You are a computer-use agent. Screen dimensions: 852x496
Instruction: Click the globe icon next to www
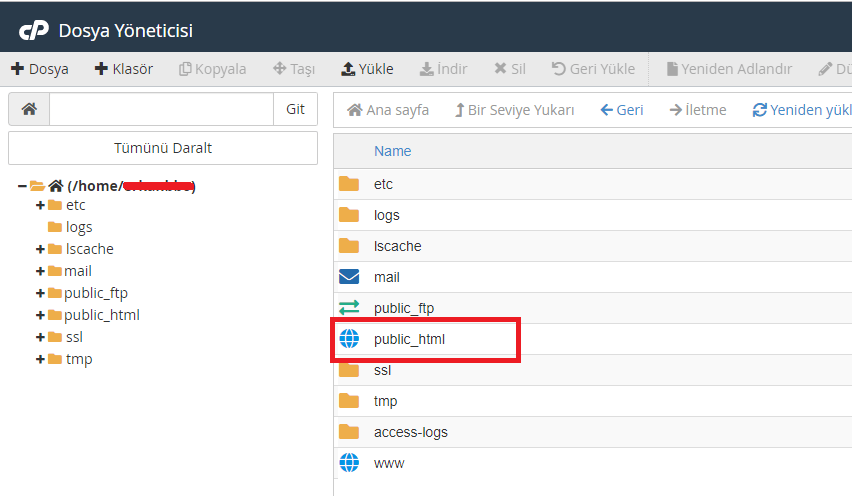(x=349, y=463)
